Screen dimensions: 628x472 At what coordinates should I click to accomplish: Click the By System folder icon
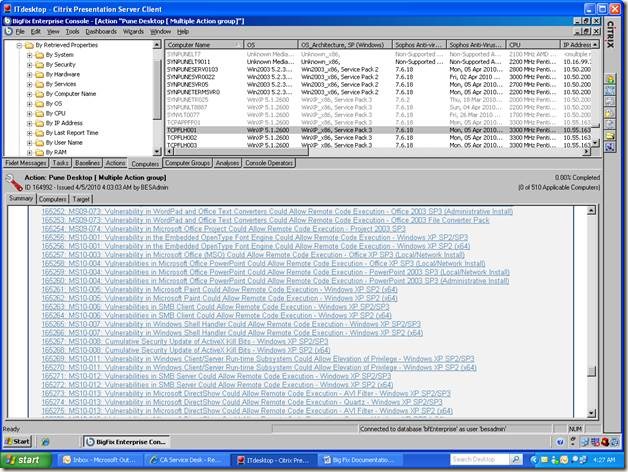tap(39, 55)
